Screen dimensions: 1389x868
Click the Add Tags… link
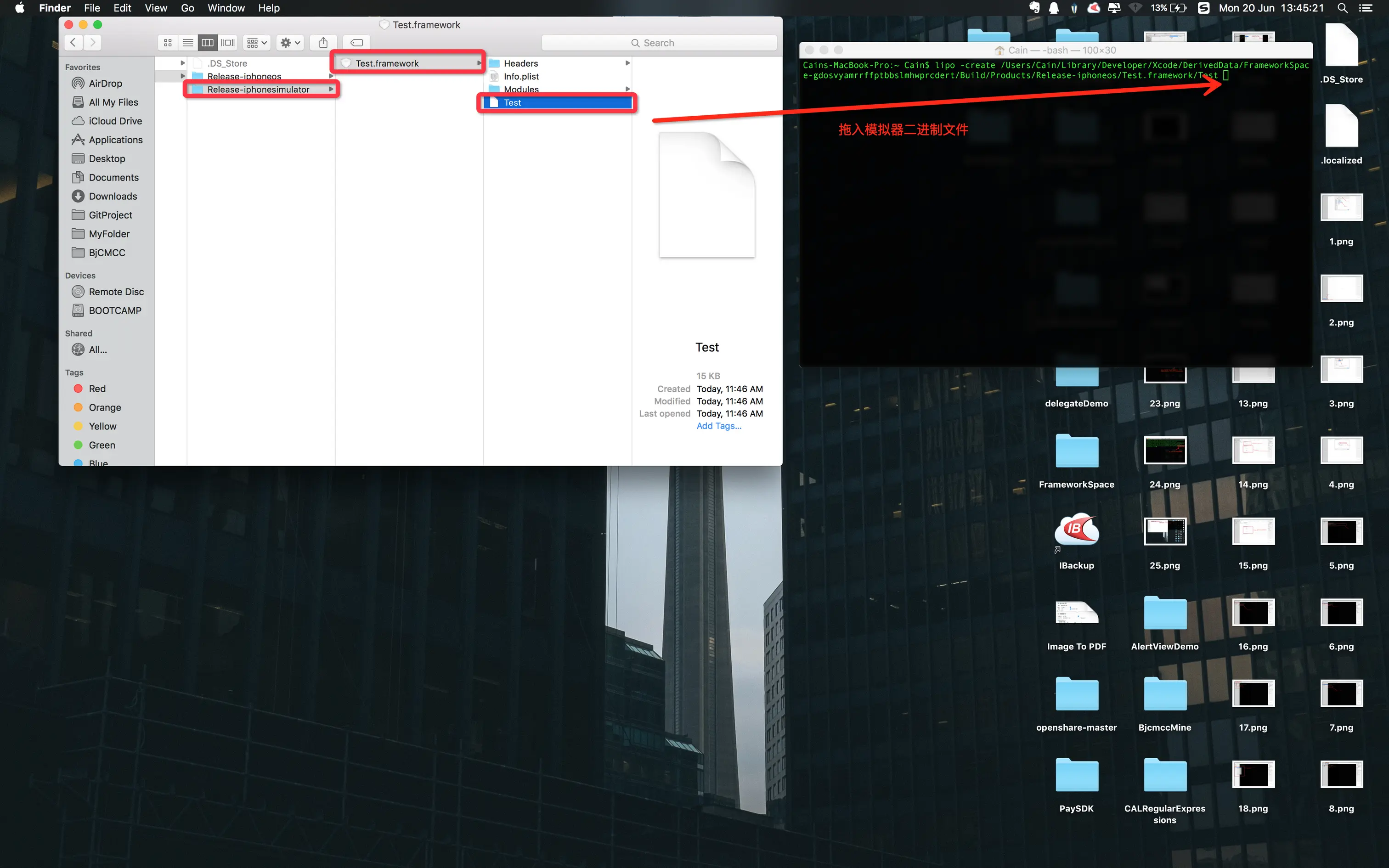pos(718,426)
